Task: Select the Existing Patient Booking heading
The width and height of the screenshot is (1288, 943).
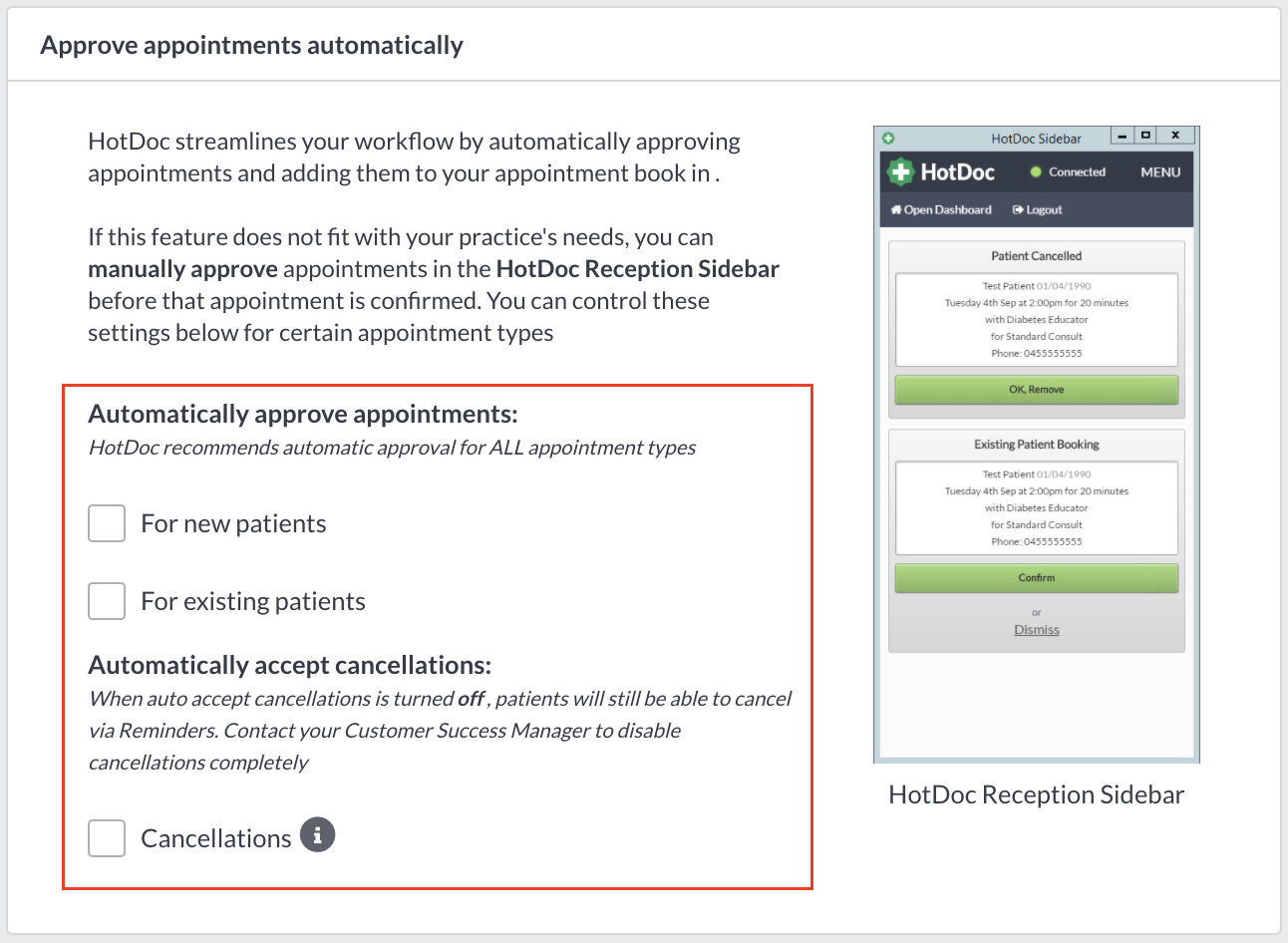Action: [1037, 445]
